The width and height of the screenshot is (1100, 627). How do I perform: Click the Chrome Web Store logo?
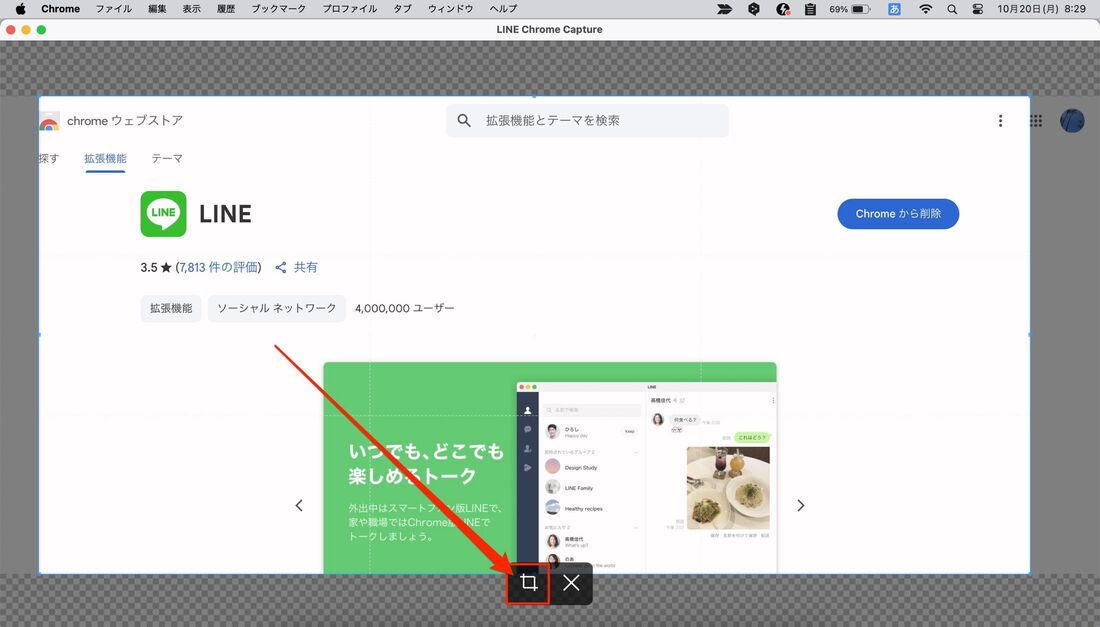tap(49, 120)
